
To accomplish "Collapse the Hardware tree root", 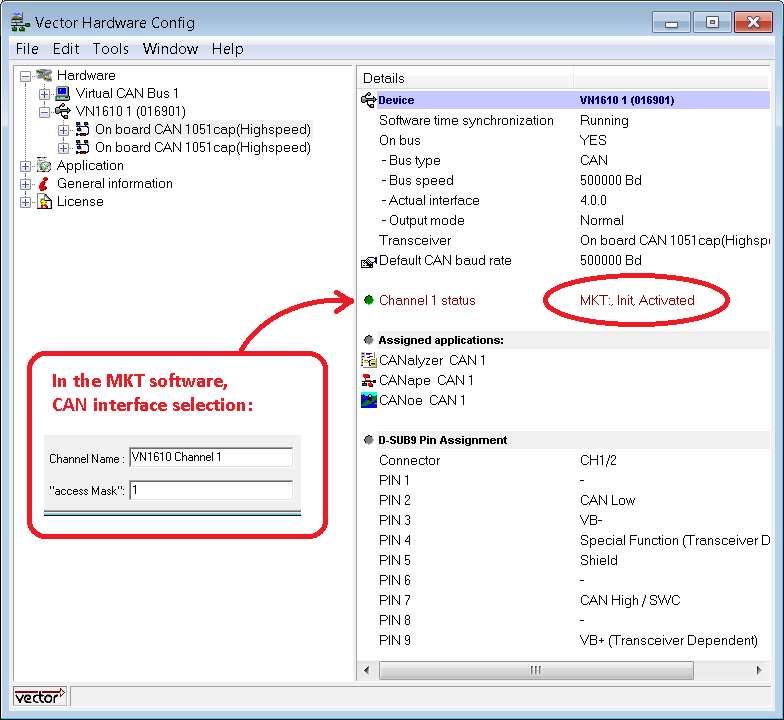I will tap(25, 76).
